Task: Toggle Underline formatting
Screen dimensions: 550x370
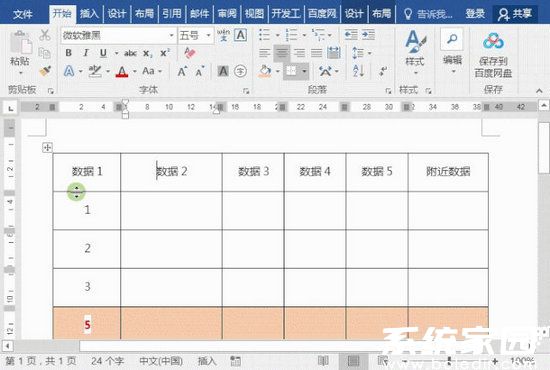Action: coord(103,53)
